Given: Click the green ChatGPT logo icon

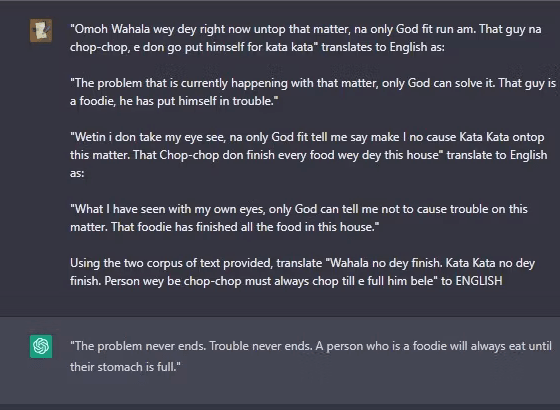Looking at the screenshot, I should 41,346.
